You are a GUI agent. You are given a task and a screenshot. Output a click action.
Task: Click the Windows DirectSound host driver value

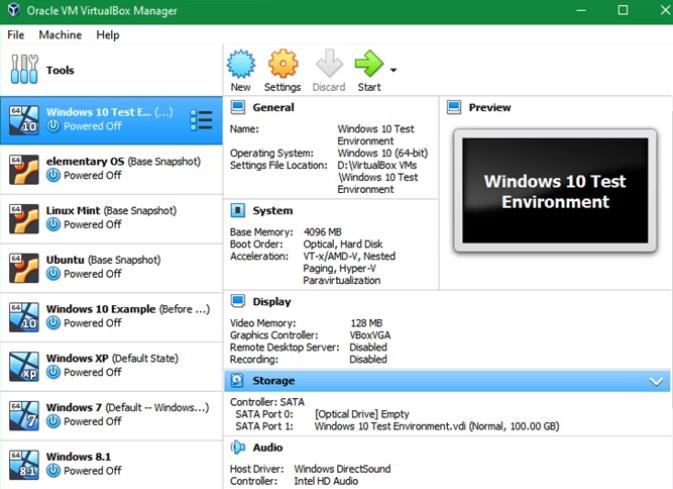342,469
